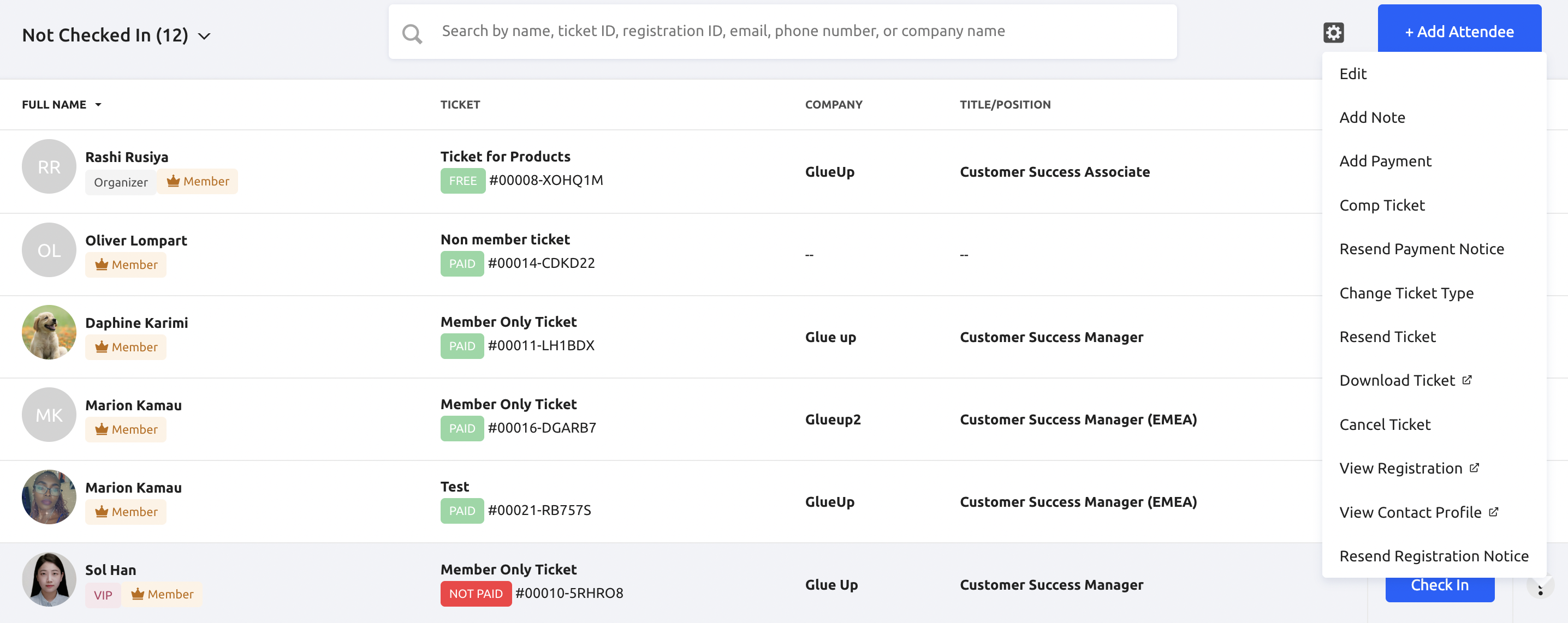
Task: Click the Add Attendee button
Action: pyautogui.click(x=1459, y=32)
